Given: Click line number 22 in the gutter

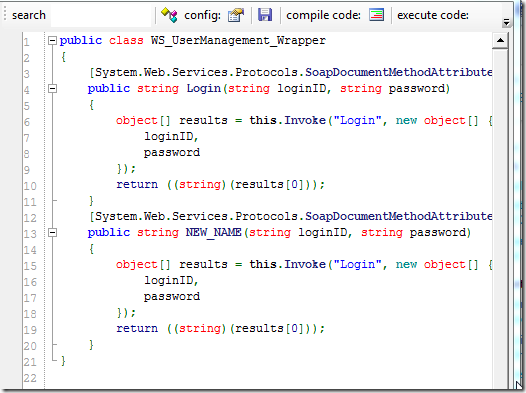Looking at the screenshot, I should pos(30,378).
